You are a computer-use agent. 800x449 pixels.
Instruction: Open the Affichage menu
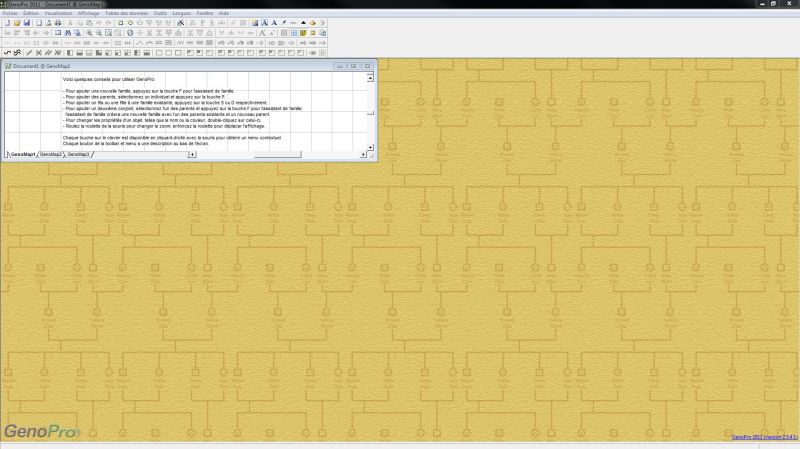(89, 13)
